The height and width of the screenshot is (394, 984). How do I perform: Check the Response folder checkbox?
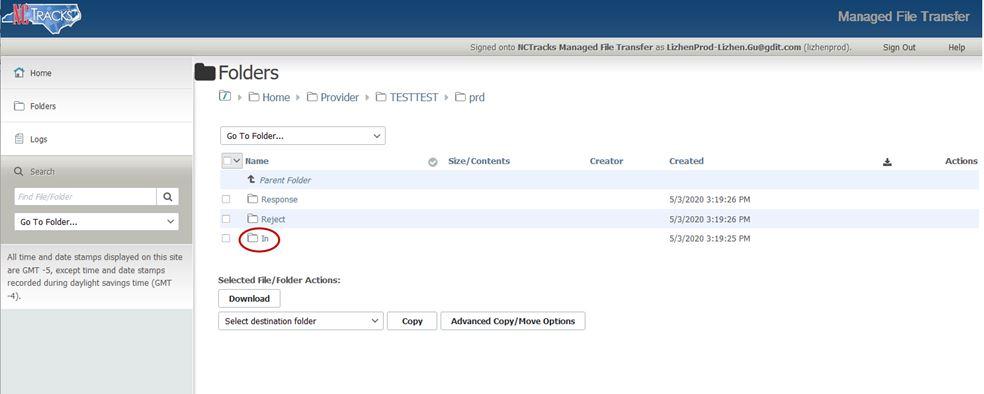pyautogui.click(x=226, y=200)
